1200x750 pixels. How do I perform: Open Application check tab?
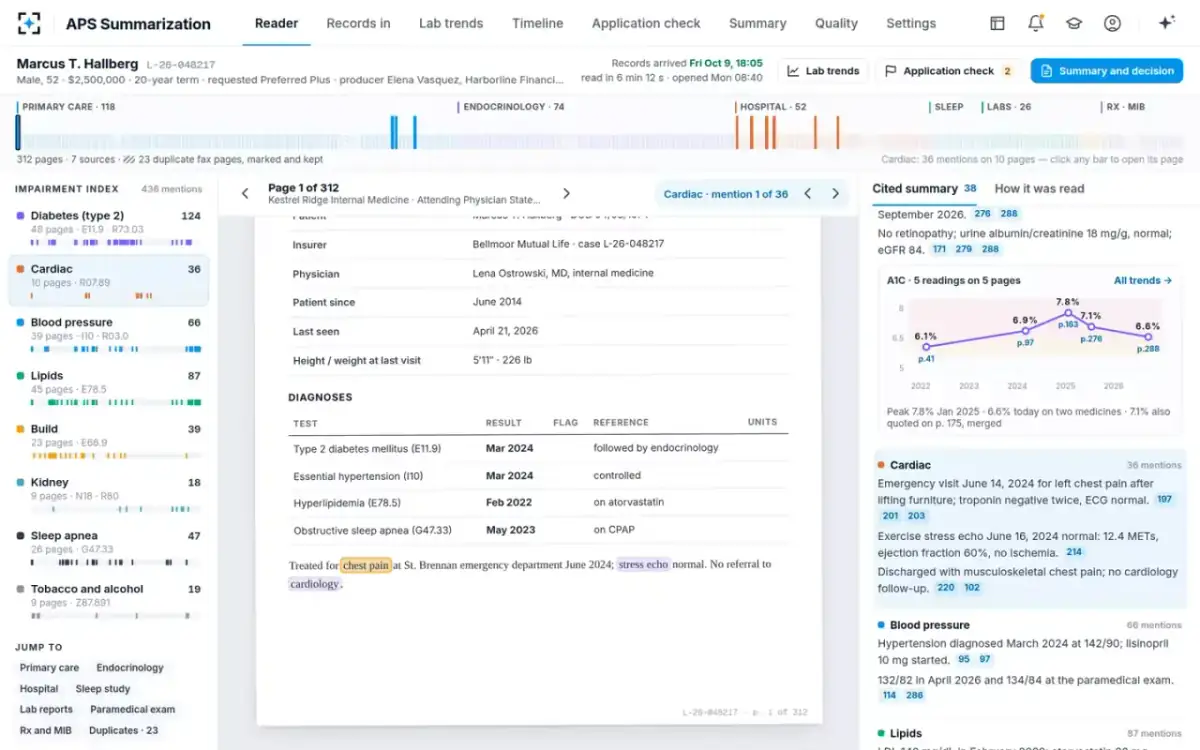tap(647, 23)
